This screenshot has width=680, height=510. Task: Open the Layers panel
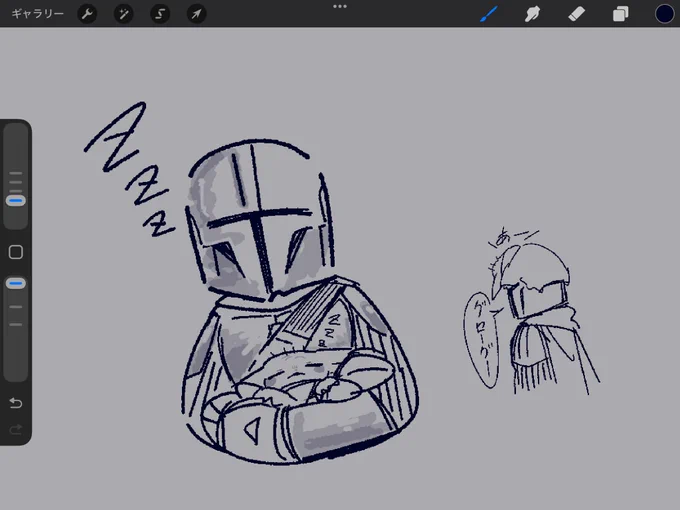(621, 14)
